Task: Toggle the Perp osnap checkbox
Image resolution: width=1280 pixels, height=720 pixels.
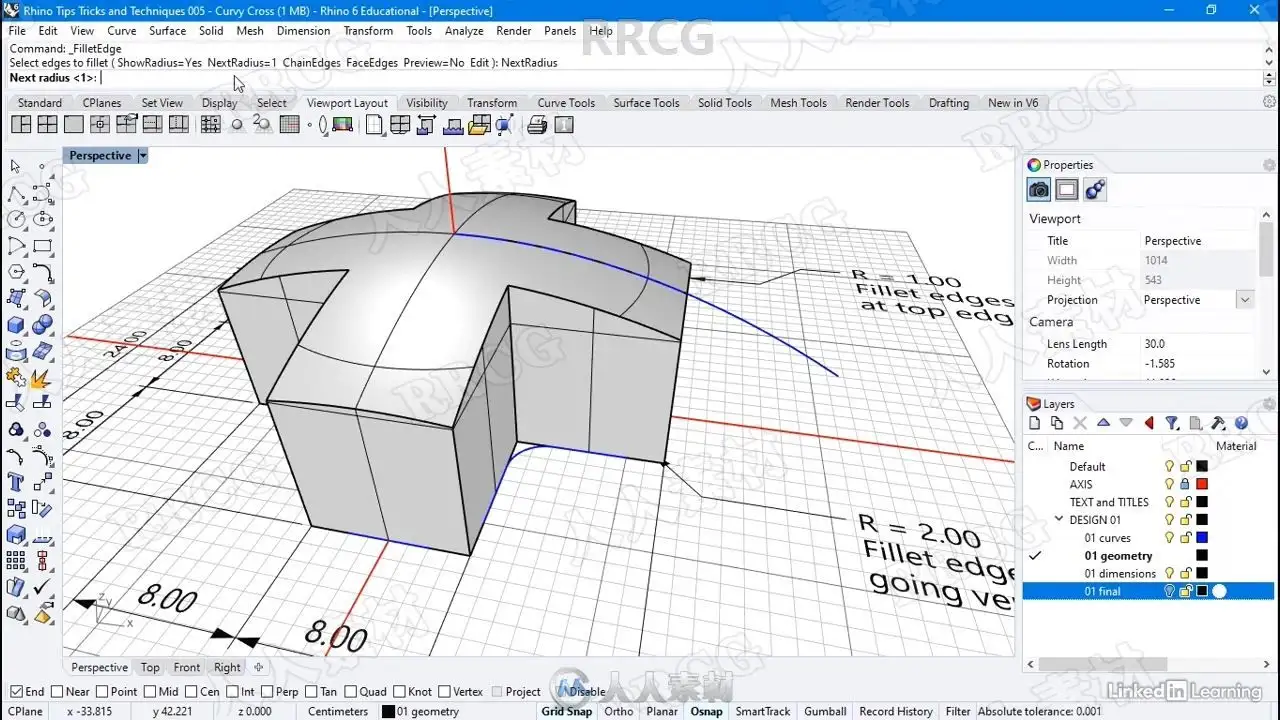Action: [x=266, y=691]
